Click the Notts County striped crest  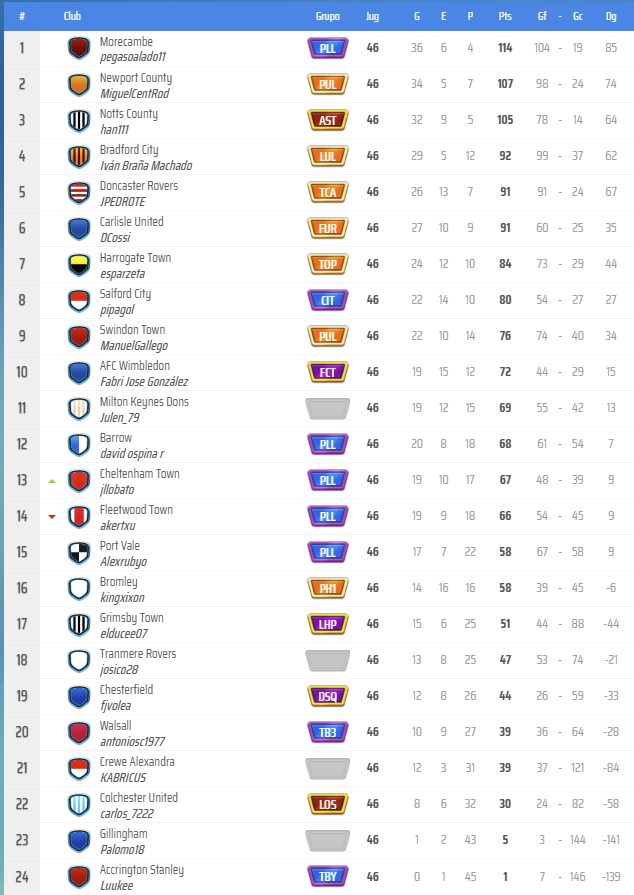coord(79,120)
